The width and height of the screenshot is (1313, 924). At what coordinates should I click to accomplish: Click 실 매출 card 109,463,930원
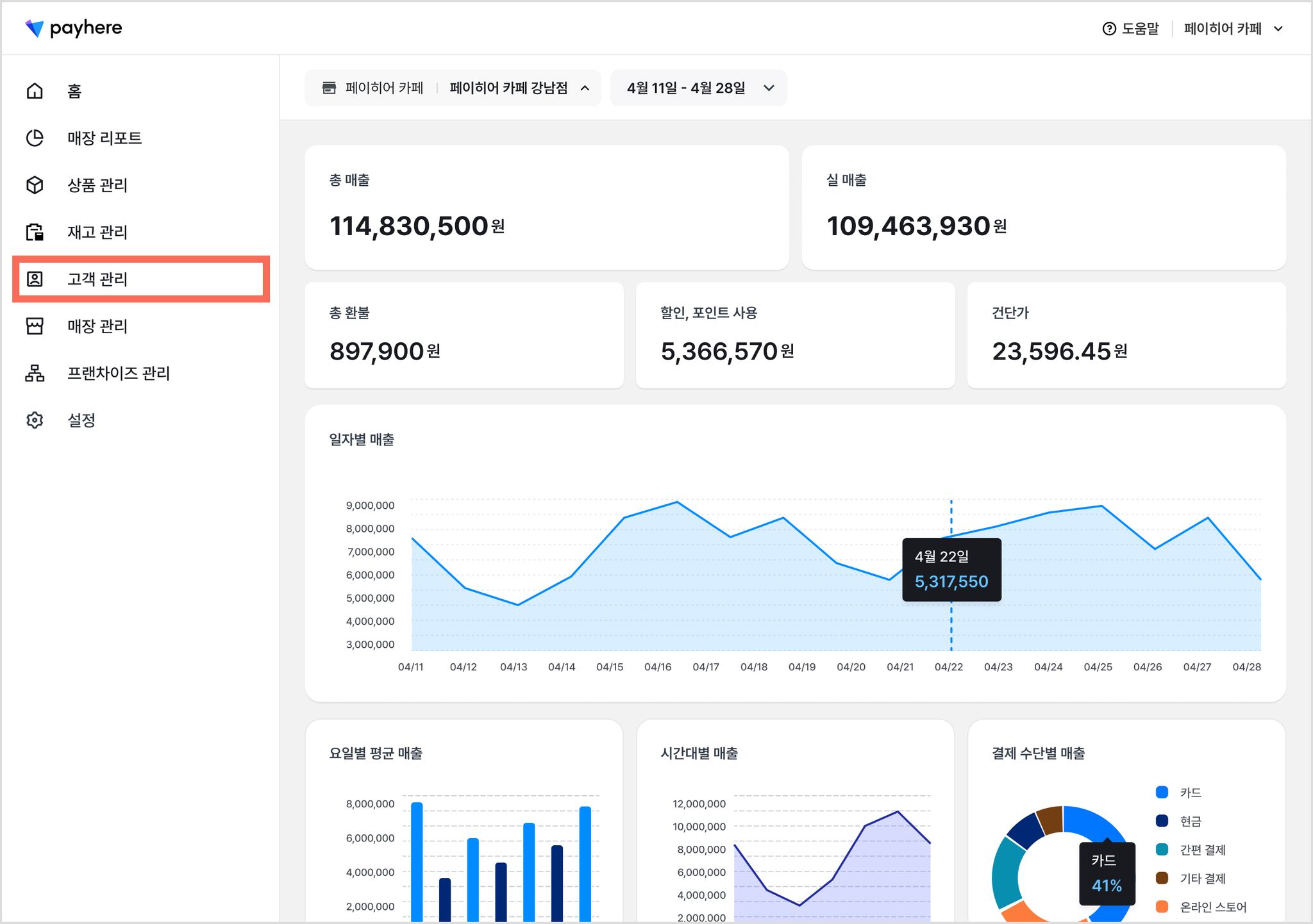(1044, 207)
